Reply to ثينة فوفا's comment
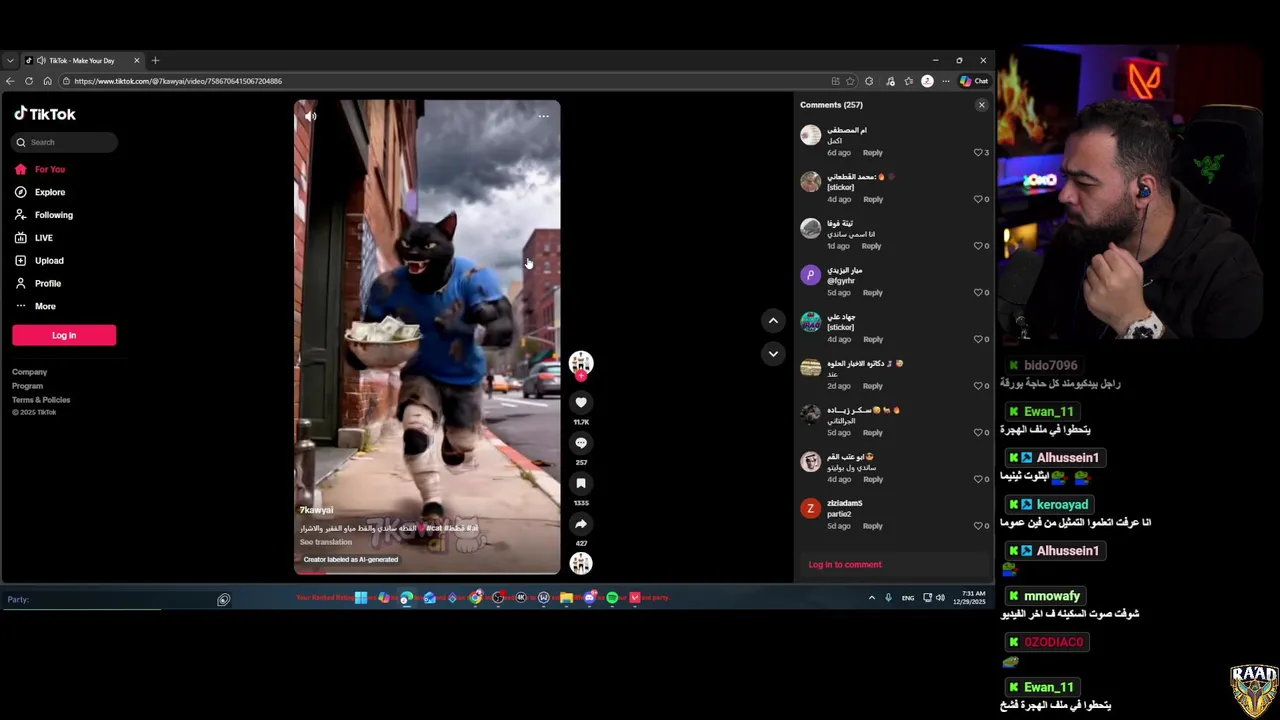 point(871,246)
